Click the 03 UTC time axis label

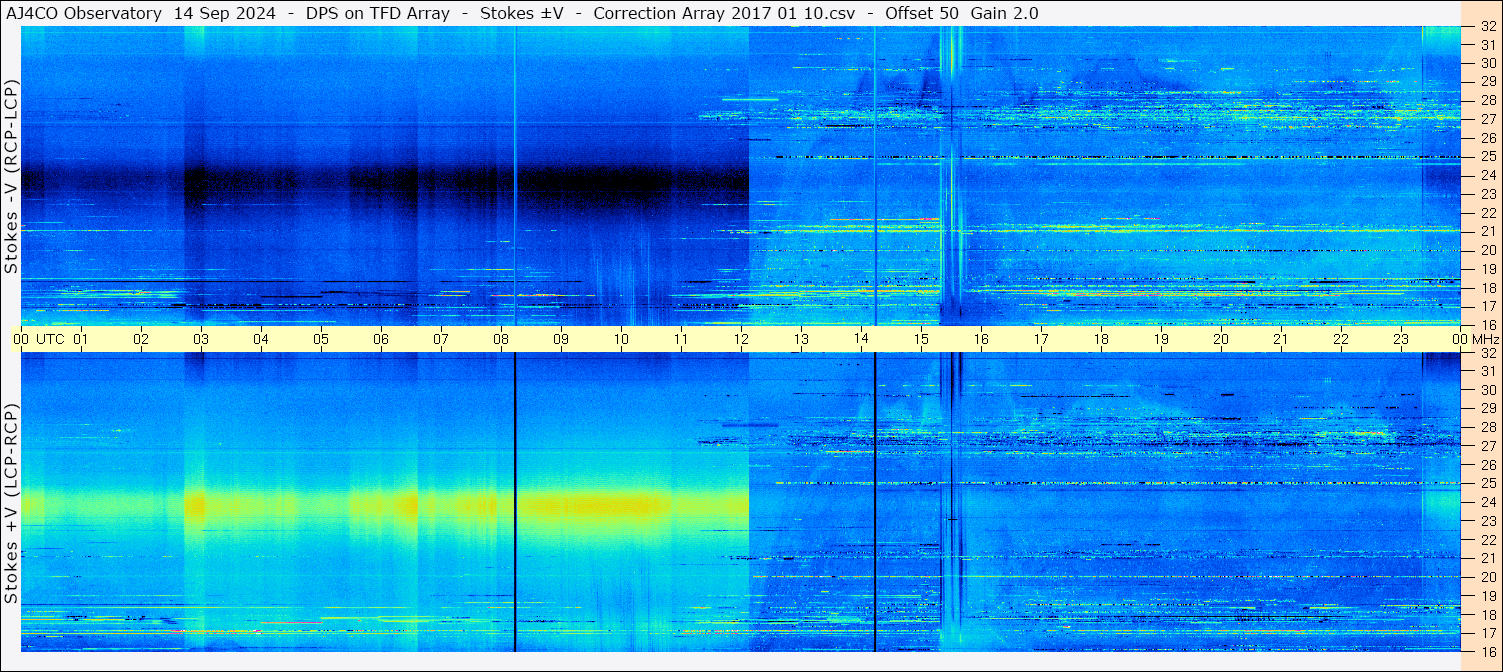201,339
